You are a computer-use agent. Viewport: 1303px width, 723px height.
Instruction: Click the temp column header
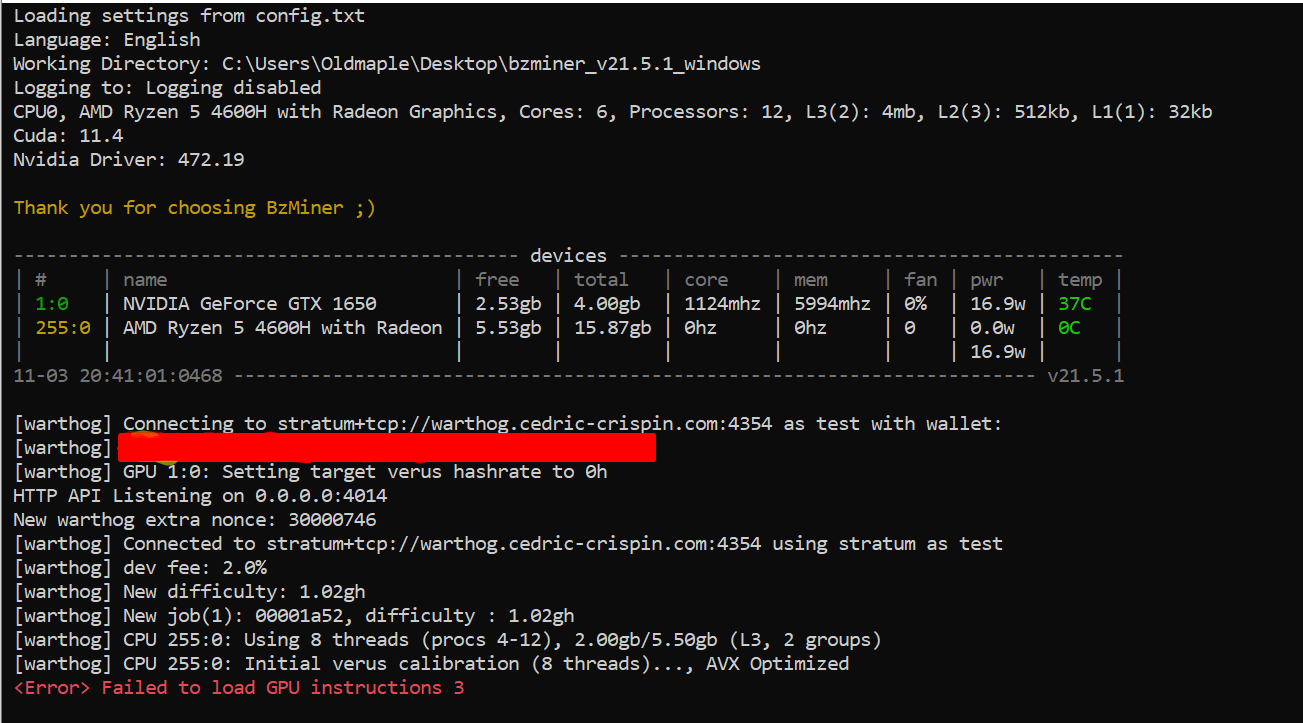[x=1080, y=280]
